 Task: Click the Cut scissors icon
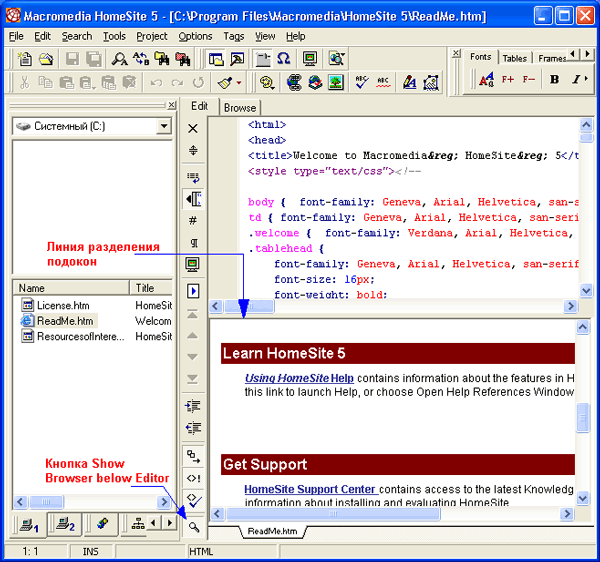[x=24, y=82]
